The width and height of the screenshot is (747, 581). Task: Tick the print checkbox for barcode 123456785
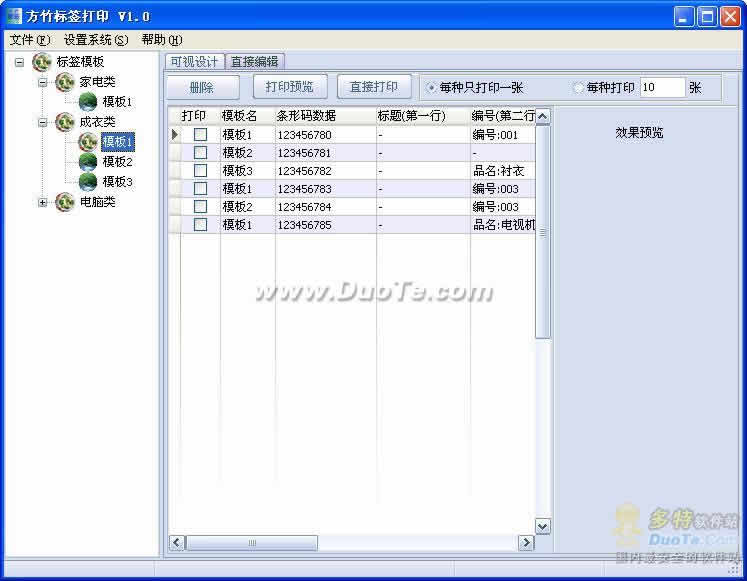(201, 225)
